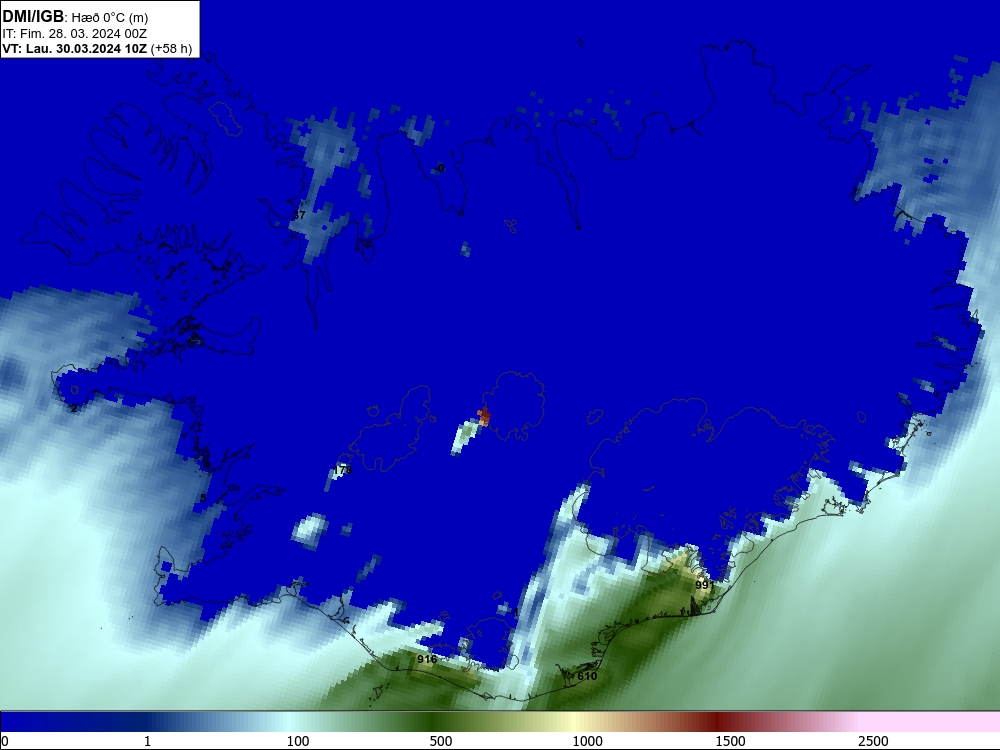
Task: Click the 2500 label on the color scale
Action: [873, 741]
